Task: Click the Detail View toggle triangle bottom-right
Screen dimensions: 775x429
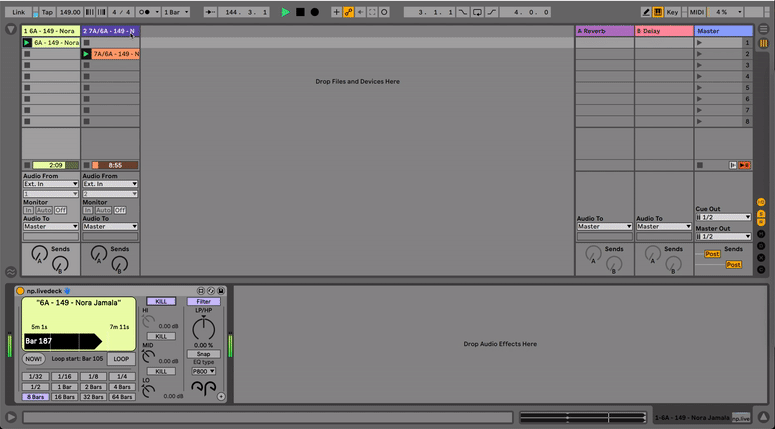Action: pyautogui.click(x=763, y=418)
